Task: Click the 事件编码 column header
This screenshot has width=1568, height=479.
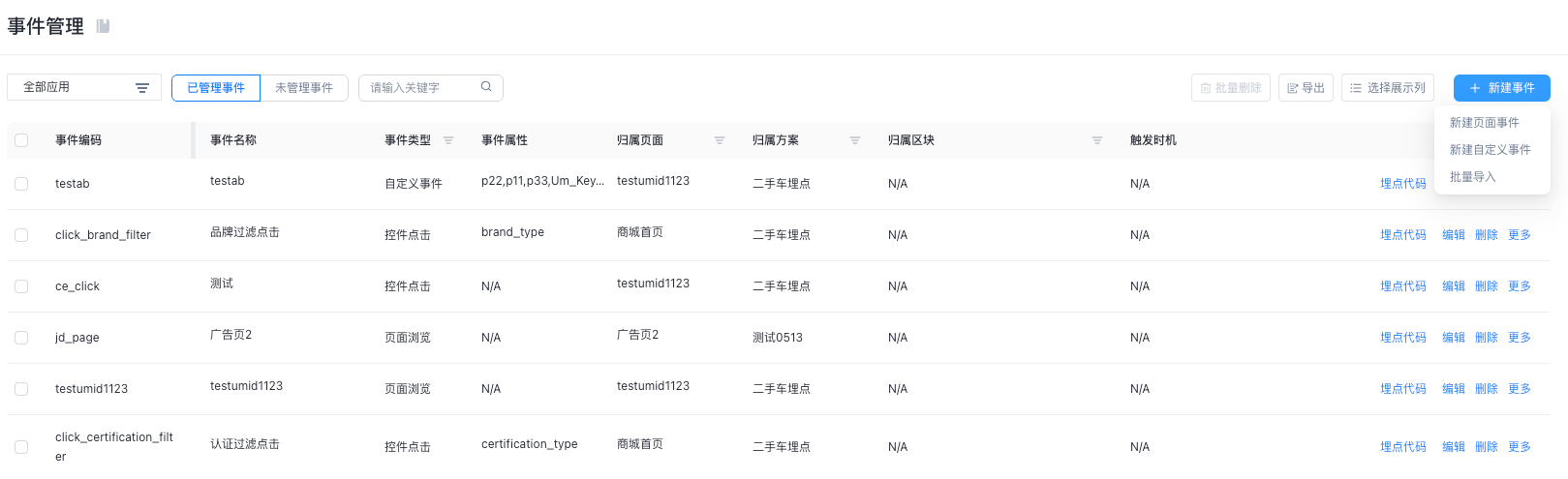Action: coord(78,140)
